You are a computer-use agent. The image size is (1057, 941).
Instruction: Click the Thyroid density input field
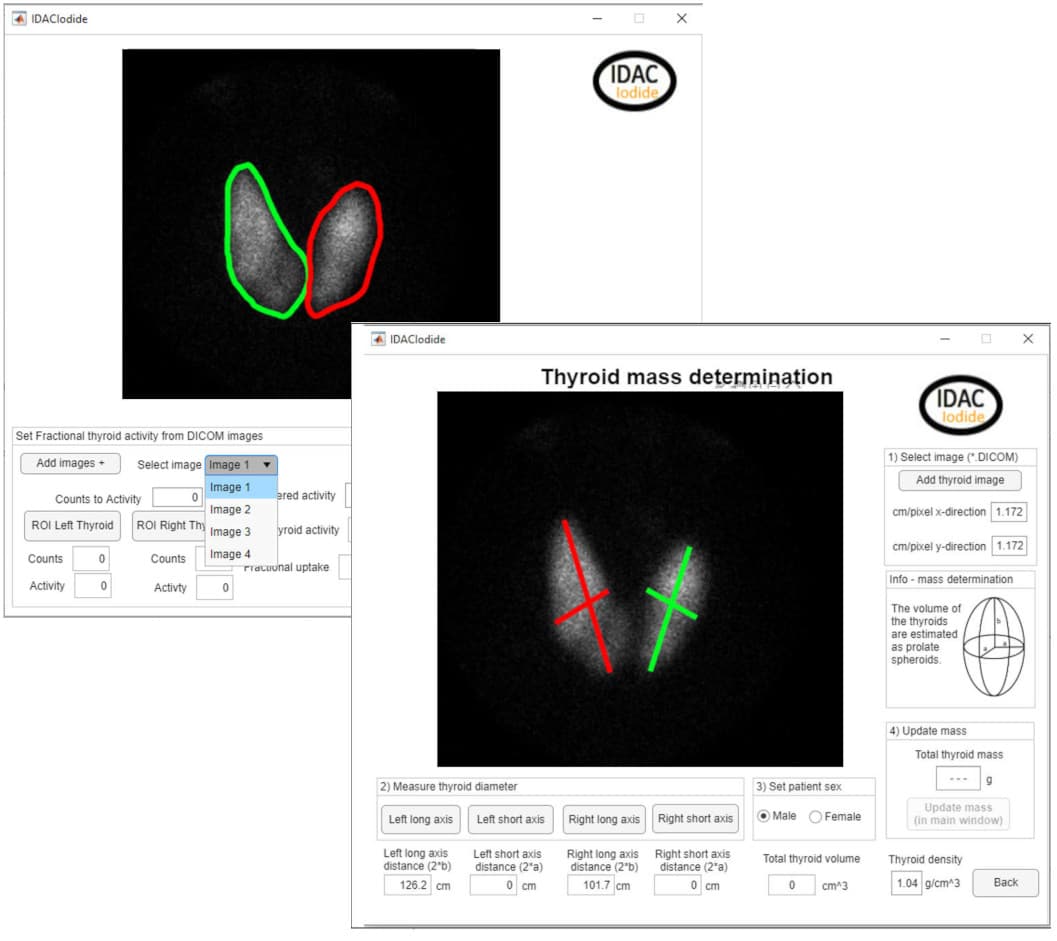(x=907, y=883)
